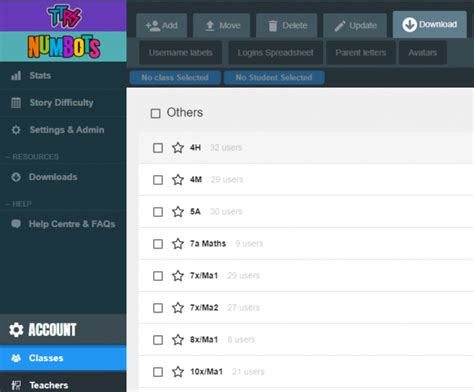The height and width of the screenshot is (392, 474).
Task: Click the Add button
Action: (161, 26)
